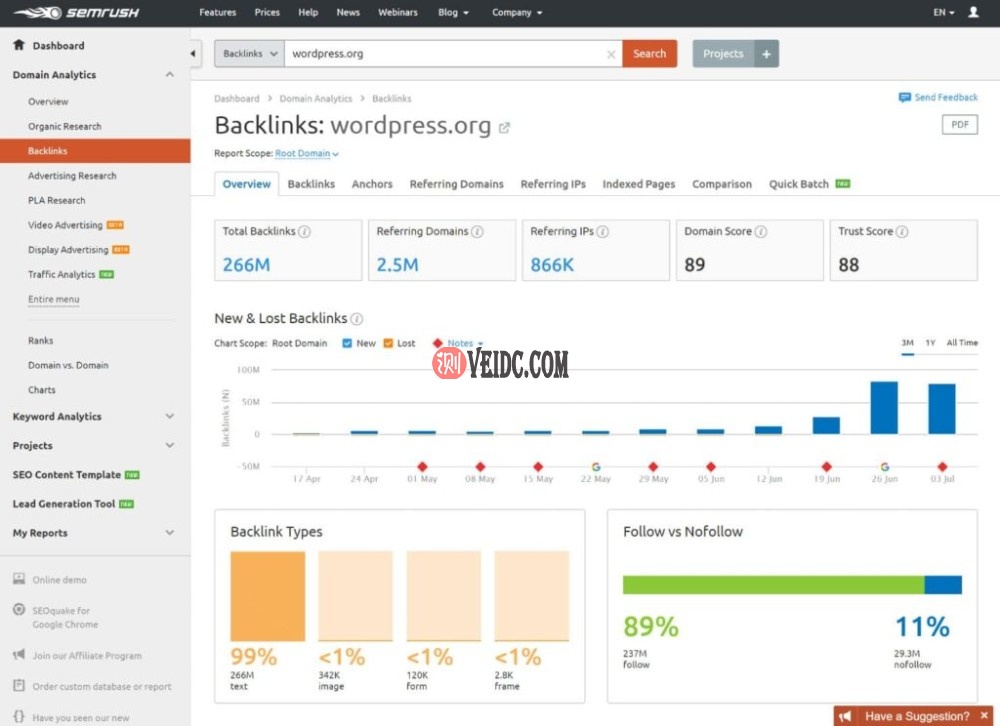Click the Dashboard home icon
This screenshot has width=1000, height=726.
click(x=18, y=45)
